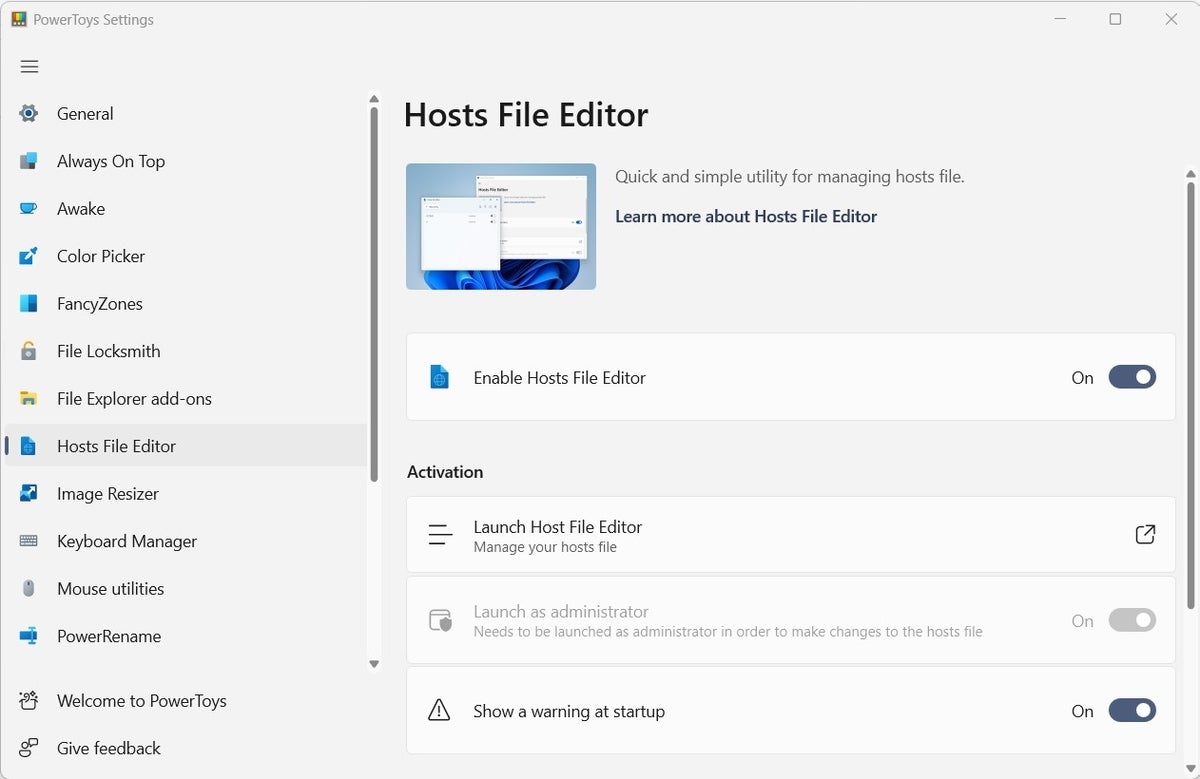Screen dimensions: 1200x779
Task: Click the Keyboard Manager keyboard icon
Action: pos(29,541)
